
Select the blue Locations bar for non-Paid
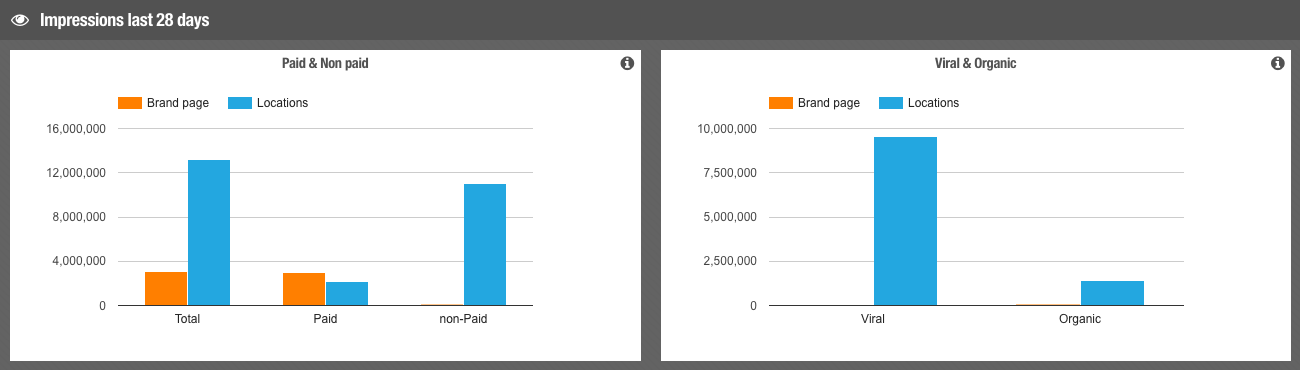coord(485,244)
